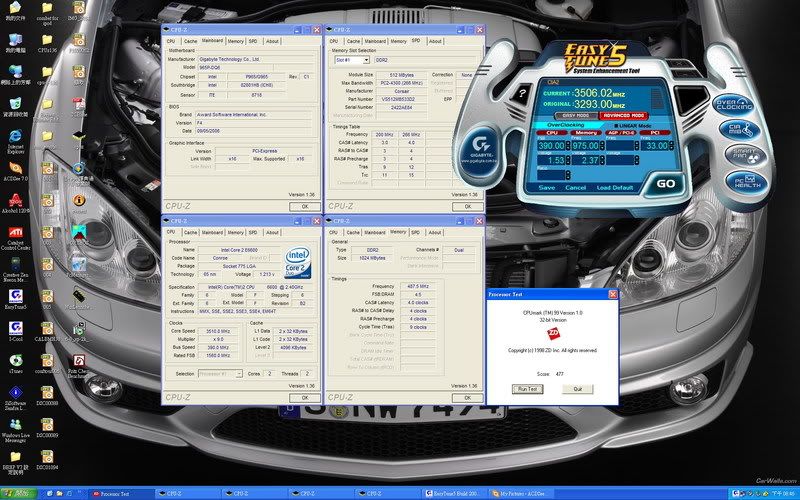Image resolution: width=800 pixels, height=500 pixels.
Task: Click Run Test in Processor Test window
Action: [x=528, y=389]
